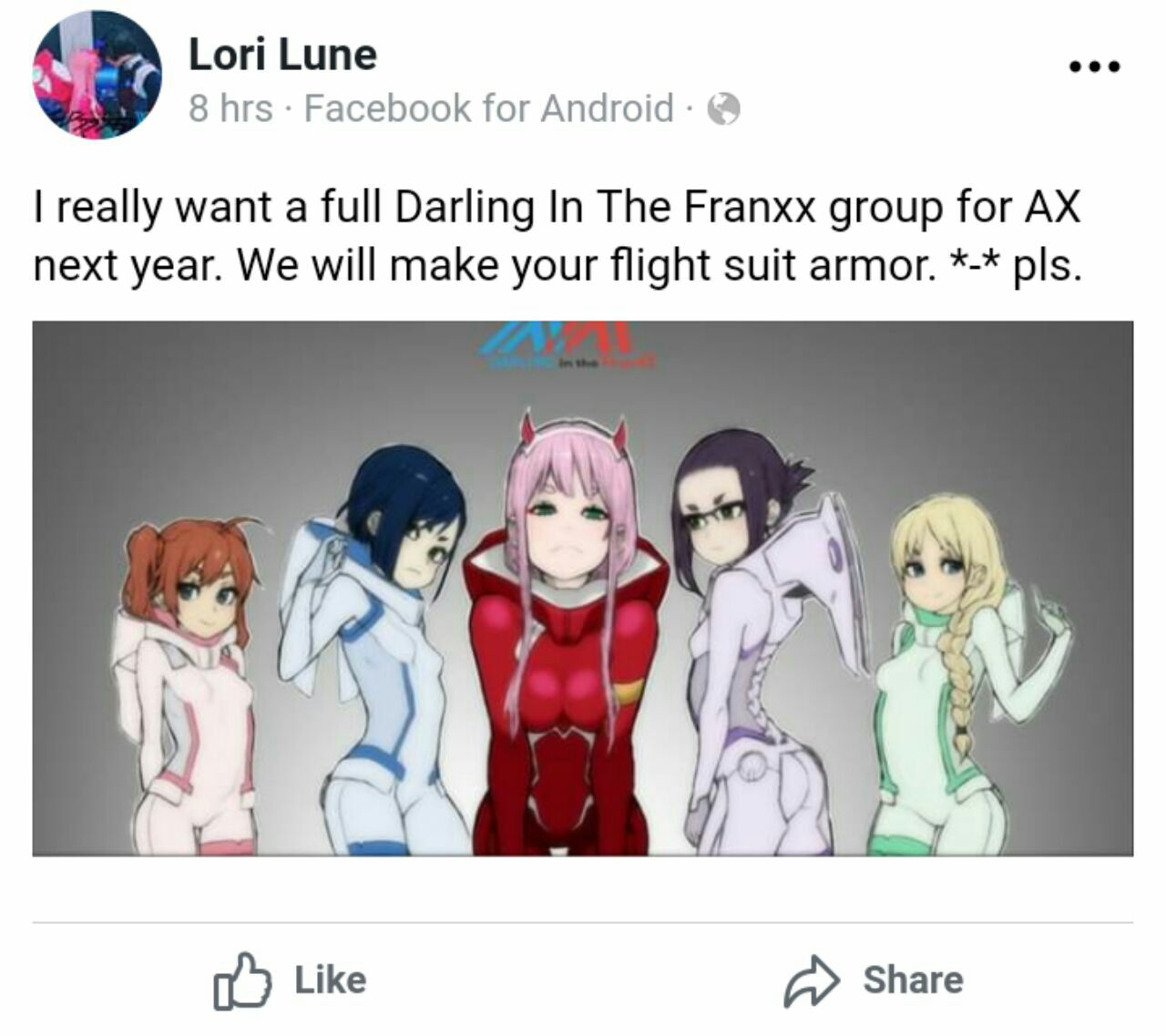Tap the curved arrow Share icon
The width and height of the screenshot is (1166, 1036).
811,981
